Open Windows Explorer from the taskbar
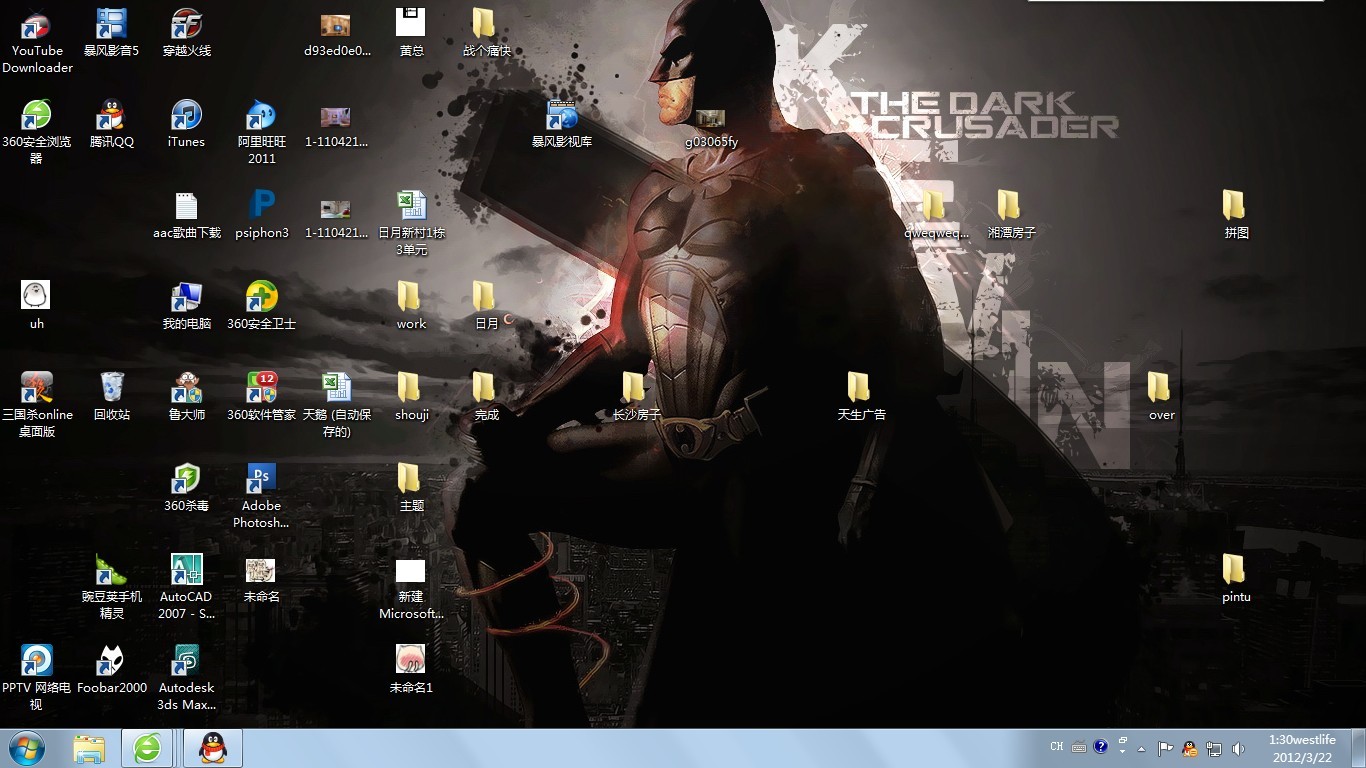The width and height of the screenshot is (1366, 768). coord(89,748)
